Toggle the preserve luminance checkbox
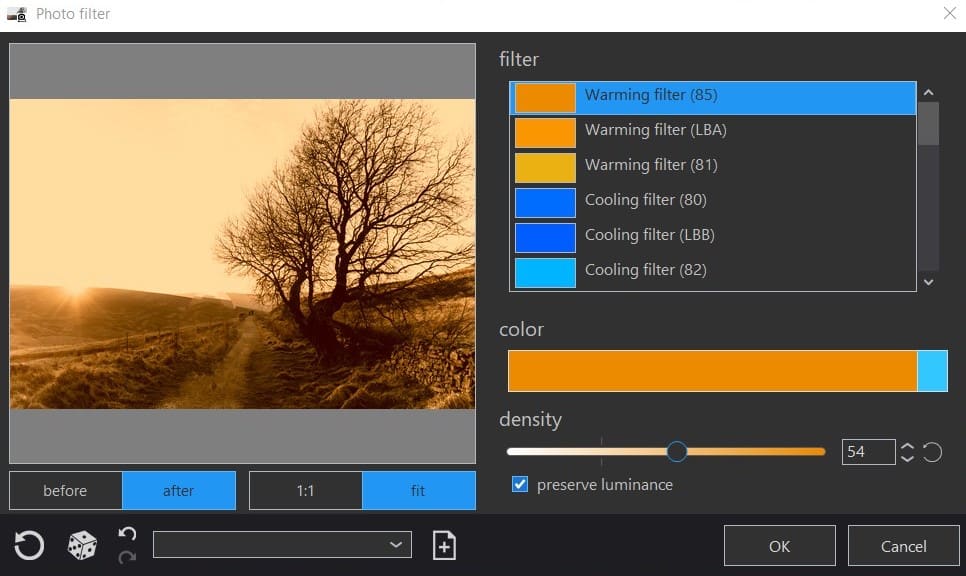The width and height of the screenshot is (966, 576). pyautogui.click(x=520, y=484)
